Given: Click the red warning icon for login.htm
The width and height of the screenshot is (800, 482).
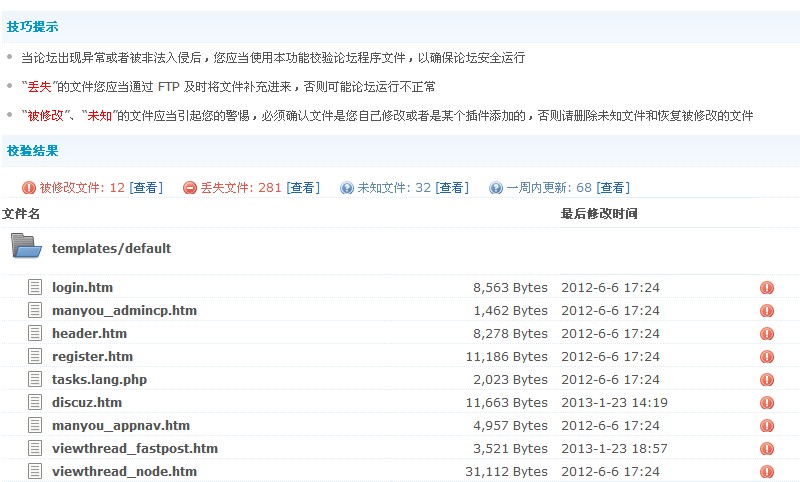Looking at the screenshot, I should (767, 288).
